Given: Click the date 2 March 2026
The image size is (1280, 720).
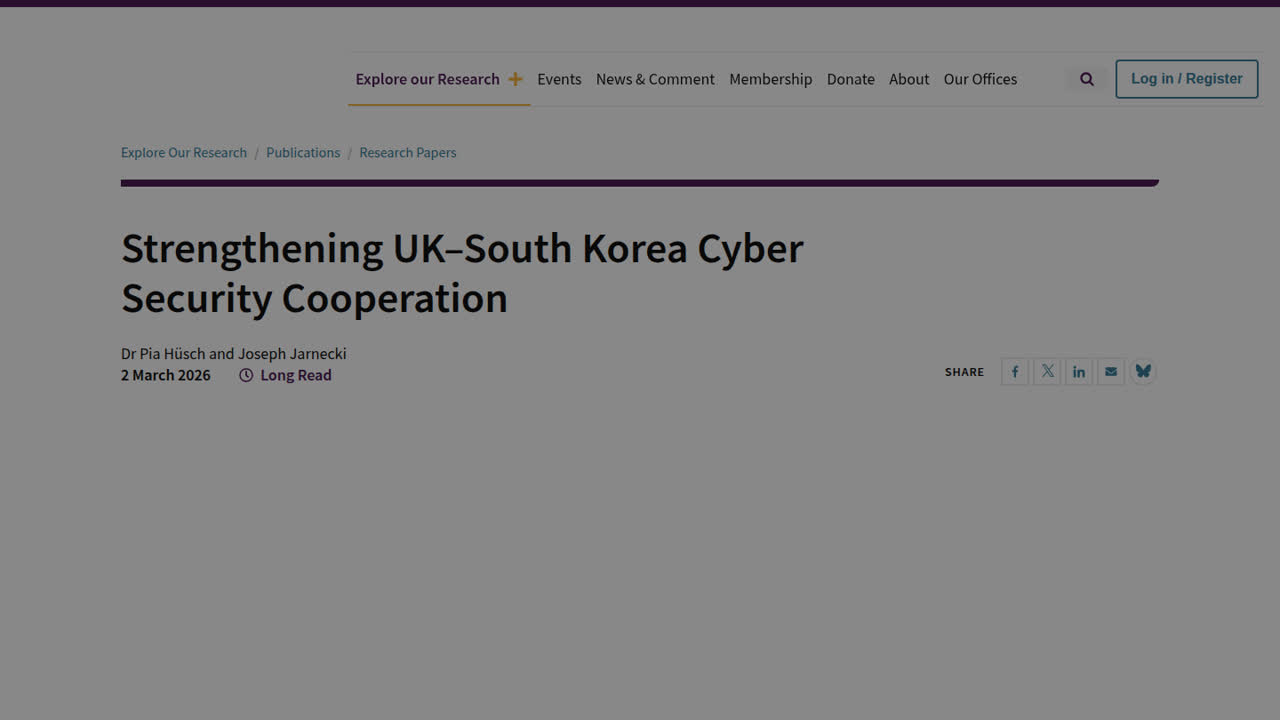Looking at the screenshot, I should tap(166, 375).
